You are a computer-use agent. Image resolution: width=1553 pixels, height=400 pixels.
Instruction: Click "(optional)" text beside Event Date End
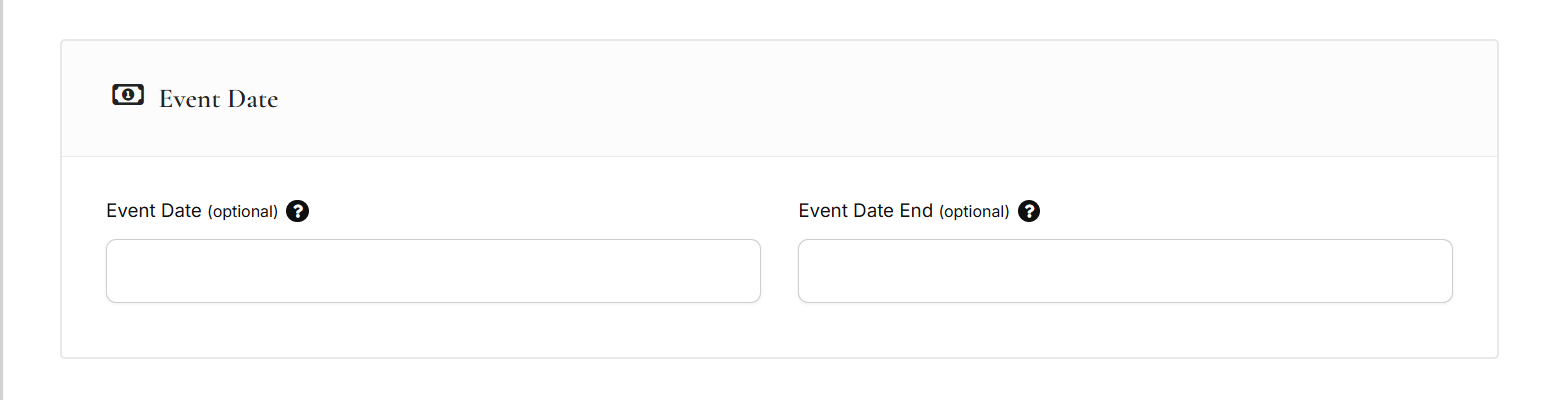point(974,212)
